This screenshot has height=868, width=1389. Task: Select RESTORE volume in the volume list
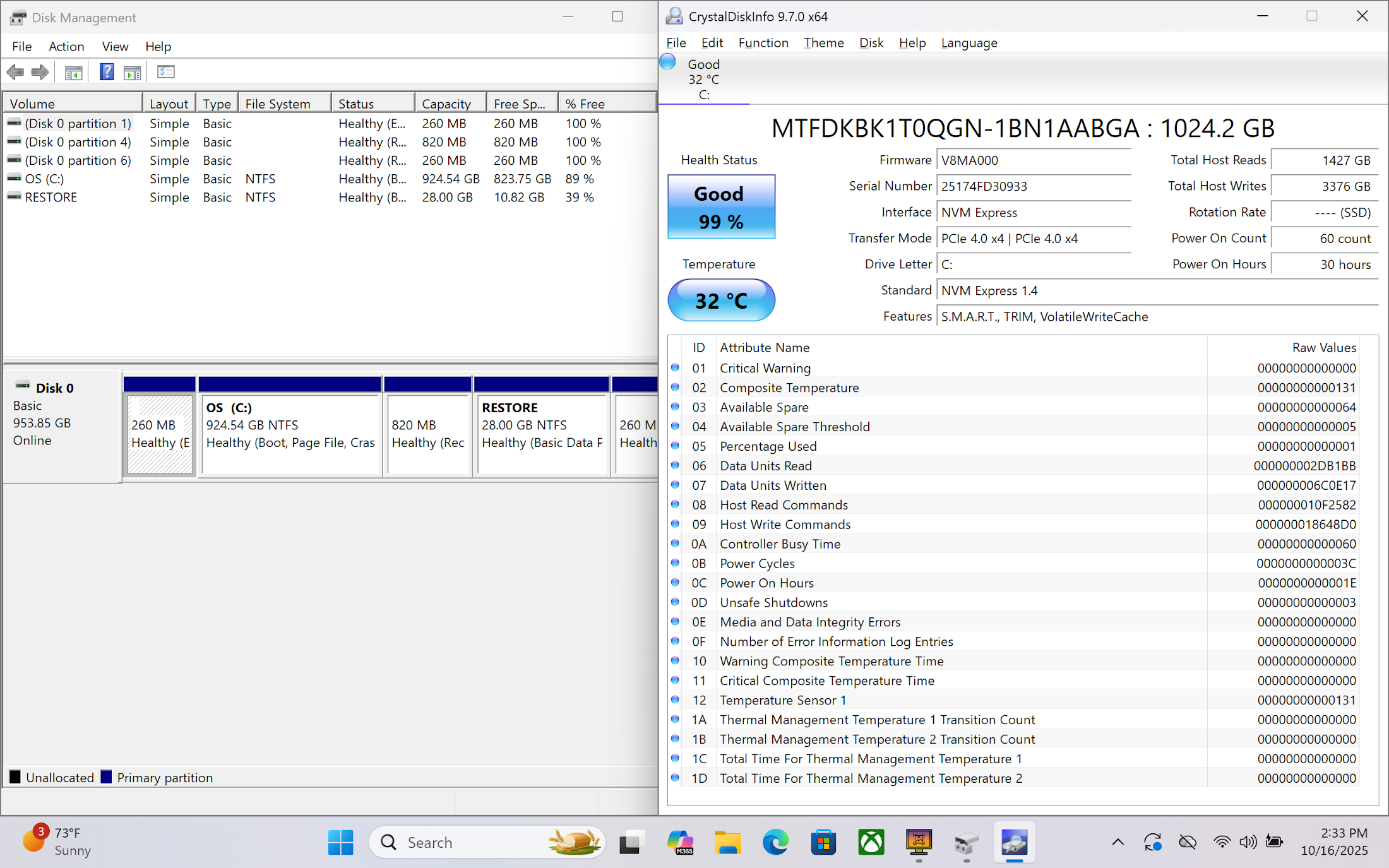click(x=51, y=197)
